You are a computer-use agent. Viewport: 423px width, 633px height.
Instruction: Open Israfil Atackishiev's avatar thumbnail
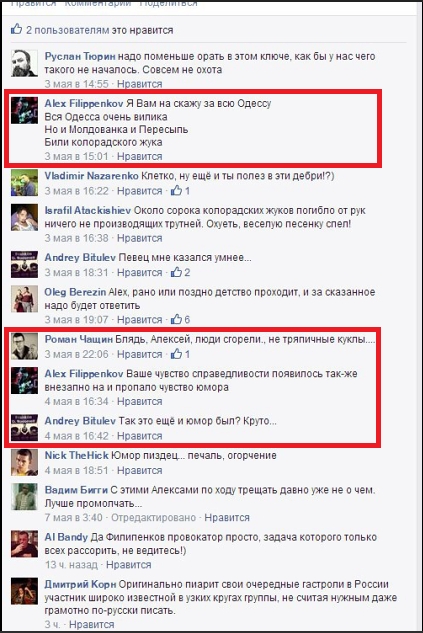click(x=24, y=218)
